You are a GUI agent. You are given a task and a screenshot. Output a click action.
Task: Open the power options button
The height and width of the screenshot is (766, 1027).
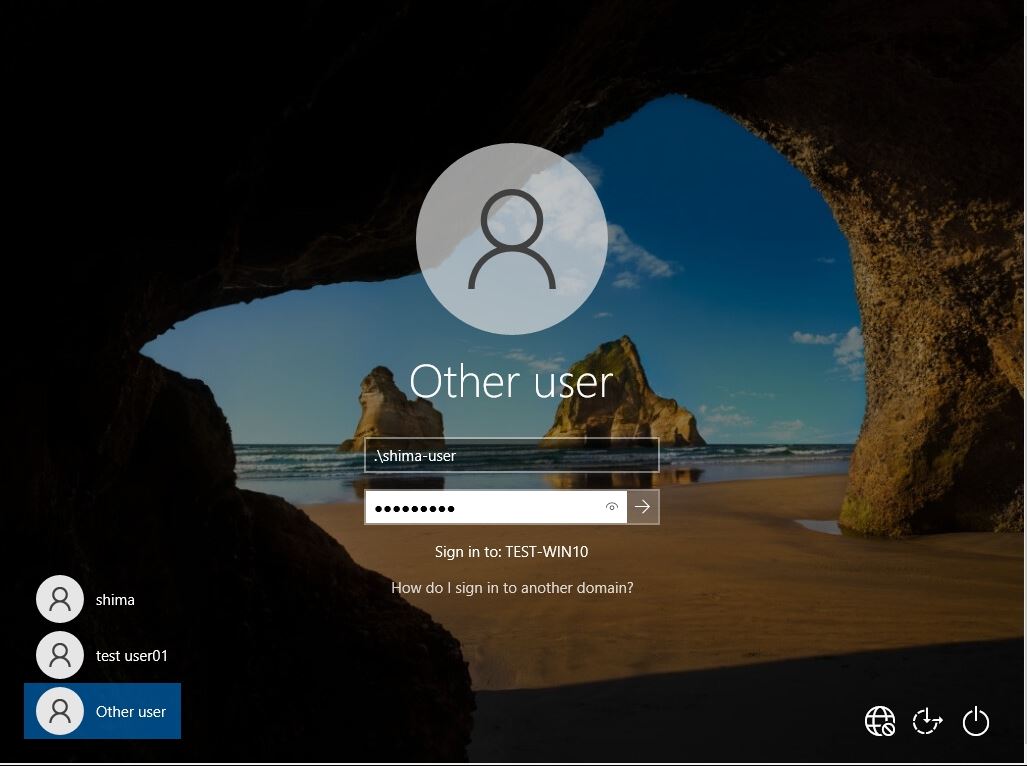(x=975, y=721)
